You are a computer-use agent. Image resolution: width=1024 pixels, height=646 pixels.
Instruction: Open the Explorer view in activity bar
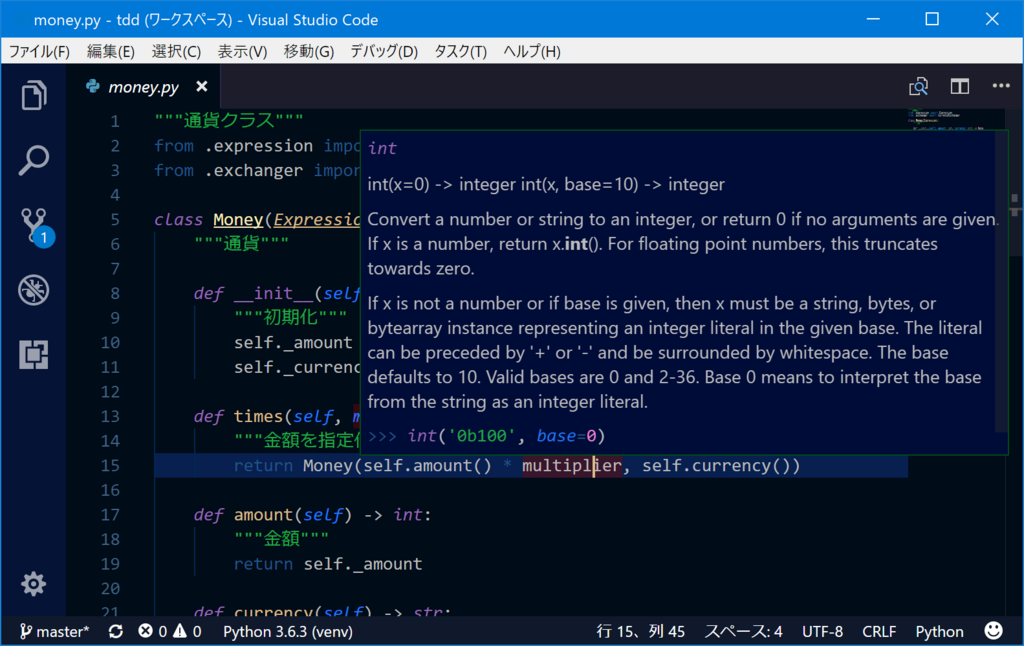[x=33, y=95]
